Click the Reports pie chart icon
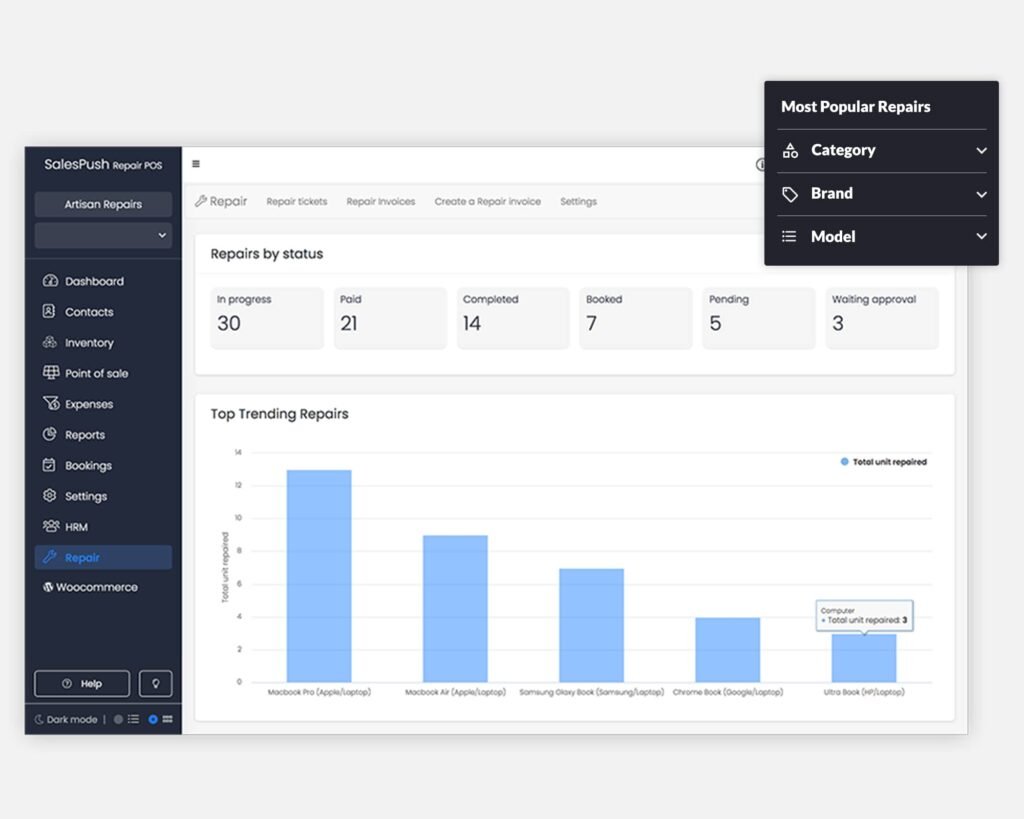 [x=50, y=435]
